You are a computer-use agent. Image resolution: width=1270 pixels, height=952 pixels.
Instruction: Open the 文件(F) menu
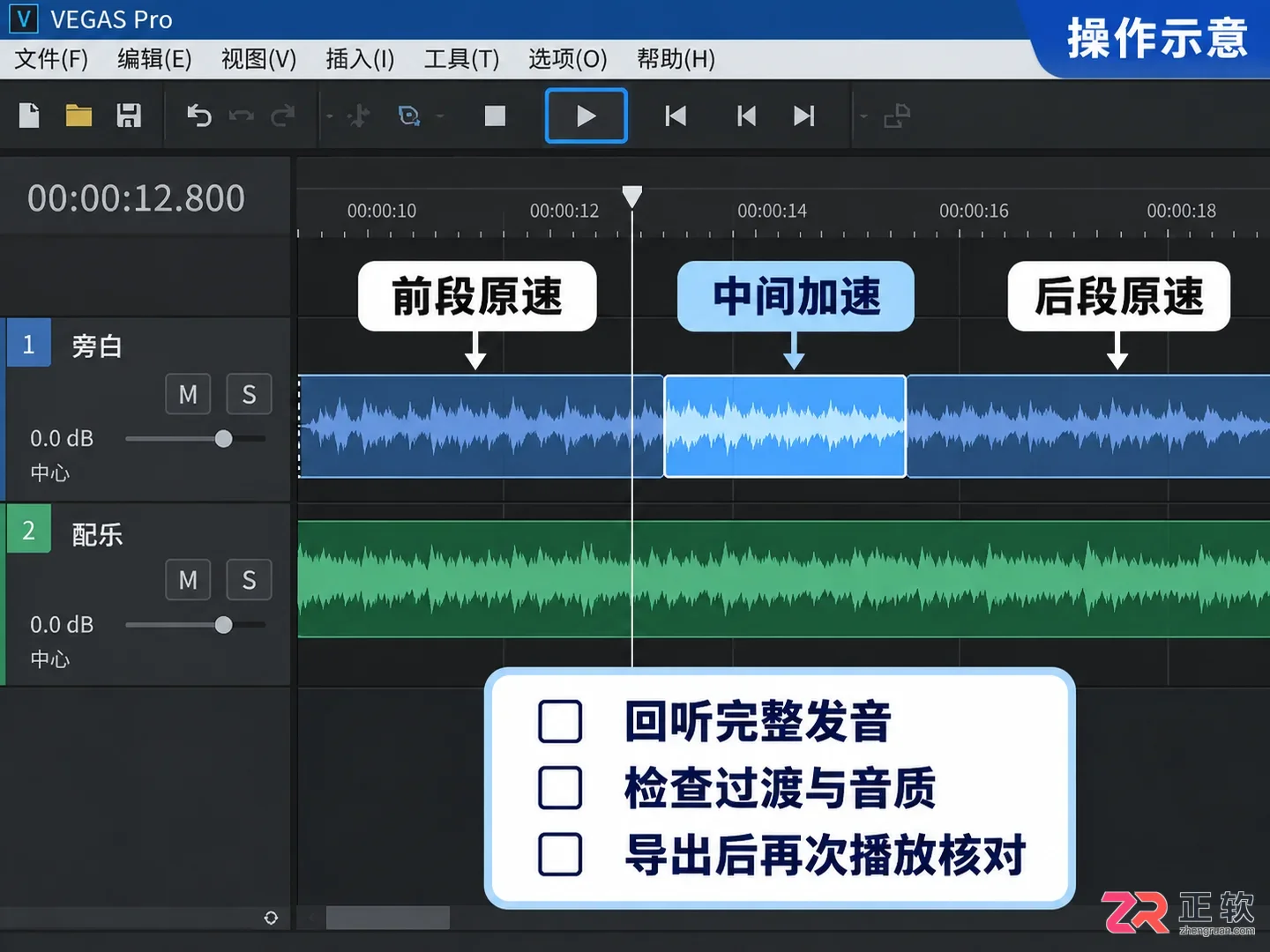(51, 59)
